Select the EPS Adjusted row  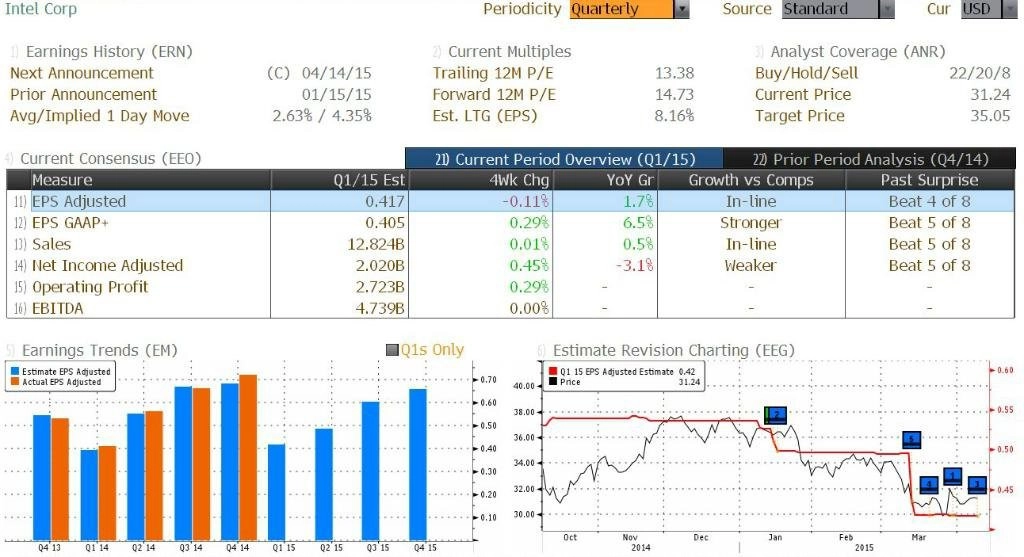511,201
